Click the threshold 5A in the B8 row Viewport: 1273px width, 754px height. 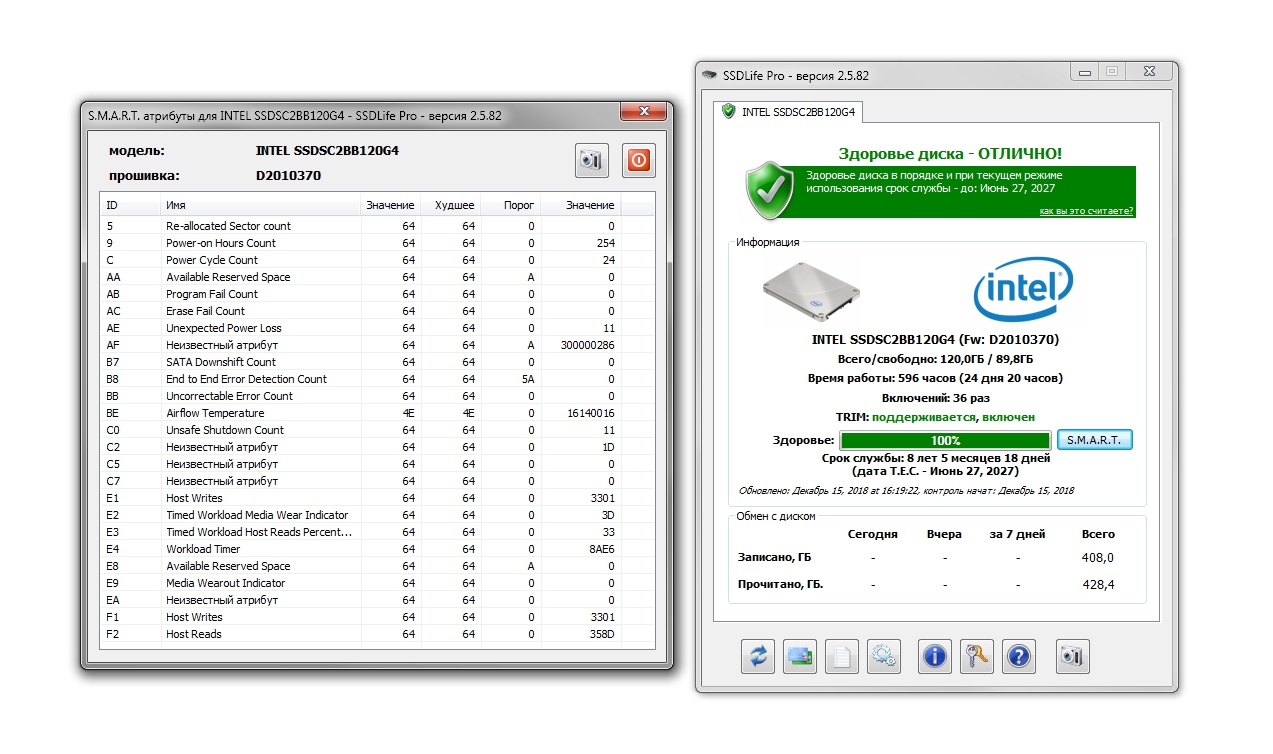coord(528,379)
